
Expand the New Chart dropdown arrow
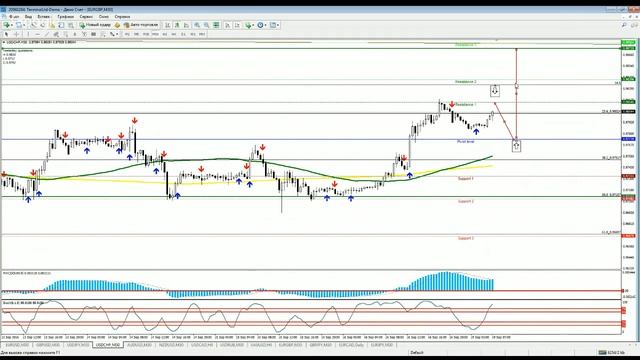point(12,25)
